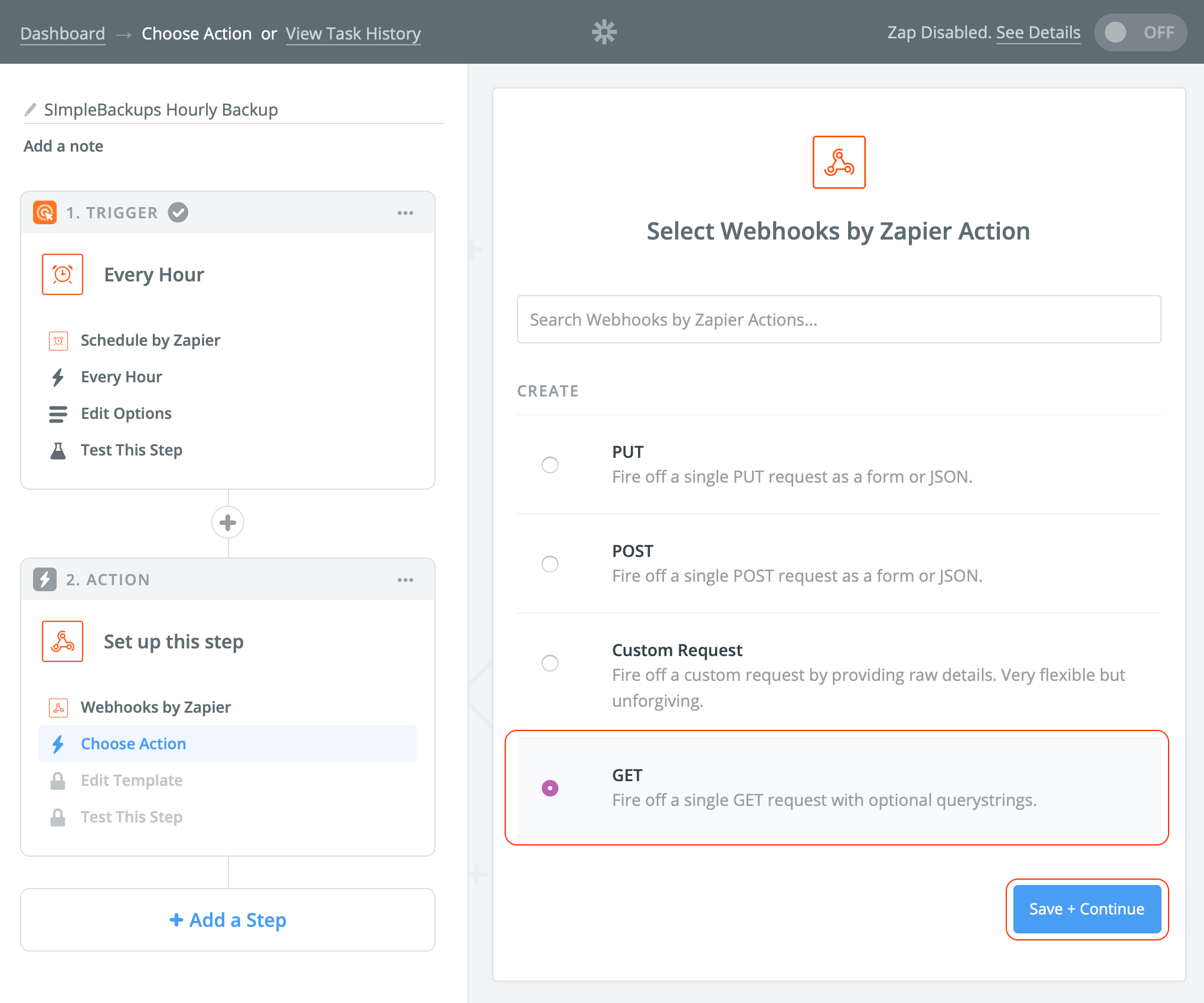Image resolution: width=1204 pixels, height=1003 pixels.
Task: Open the View Task History link
Action: [353, 34]
